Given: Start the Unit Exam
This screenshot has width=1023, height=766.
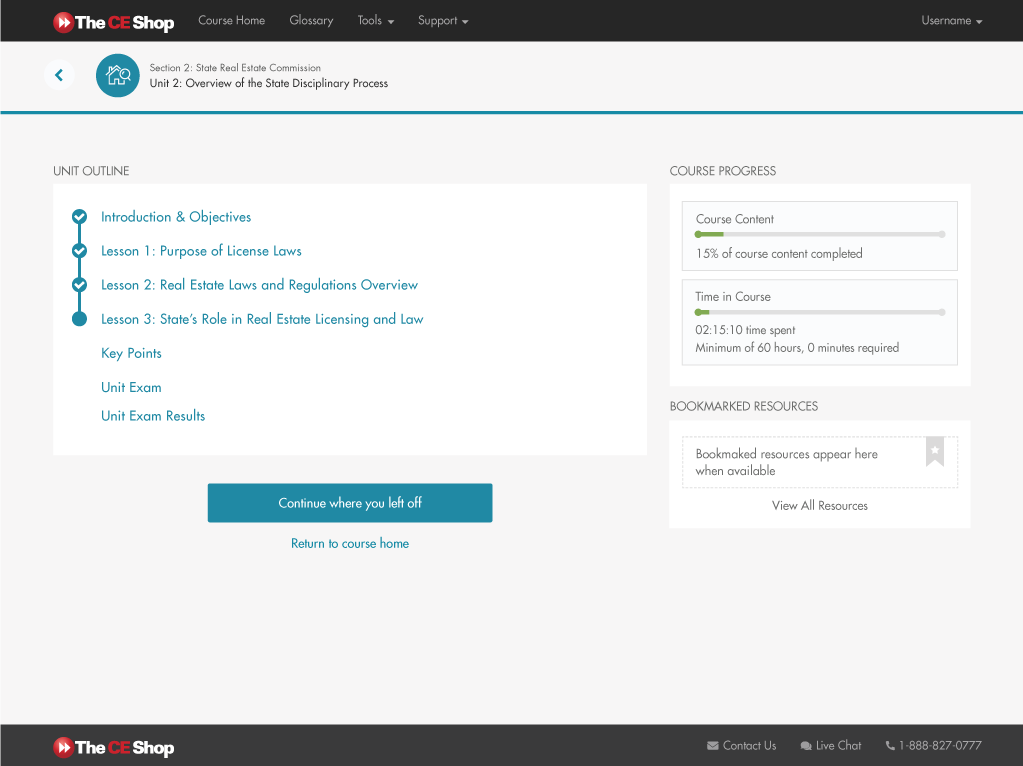Looking at the screenshot, I should coord(131,388).
